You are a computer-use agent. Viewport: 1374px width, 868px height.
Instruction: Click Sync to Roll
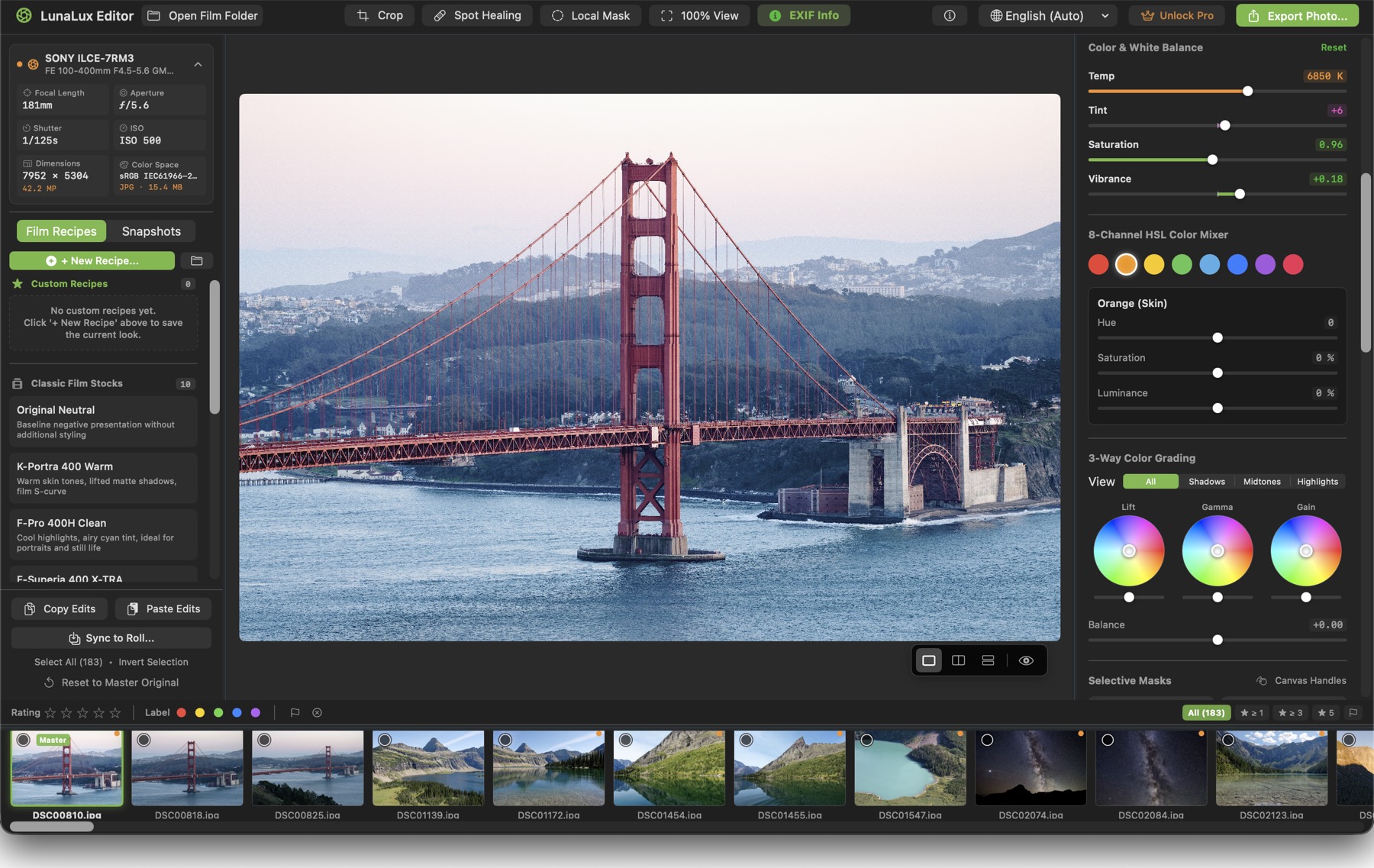click(x=111, y=638)
